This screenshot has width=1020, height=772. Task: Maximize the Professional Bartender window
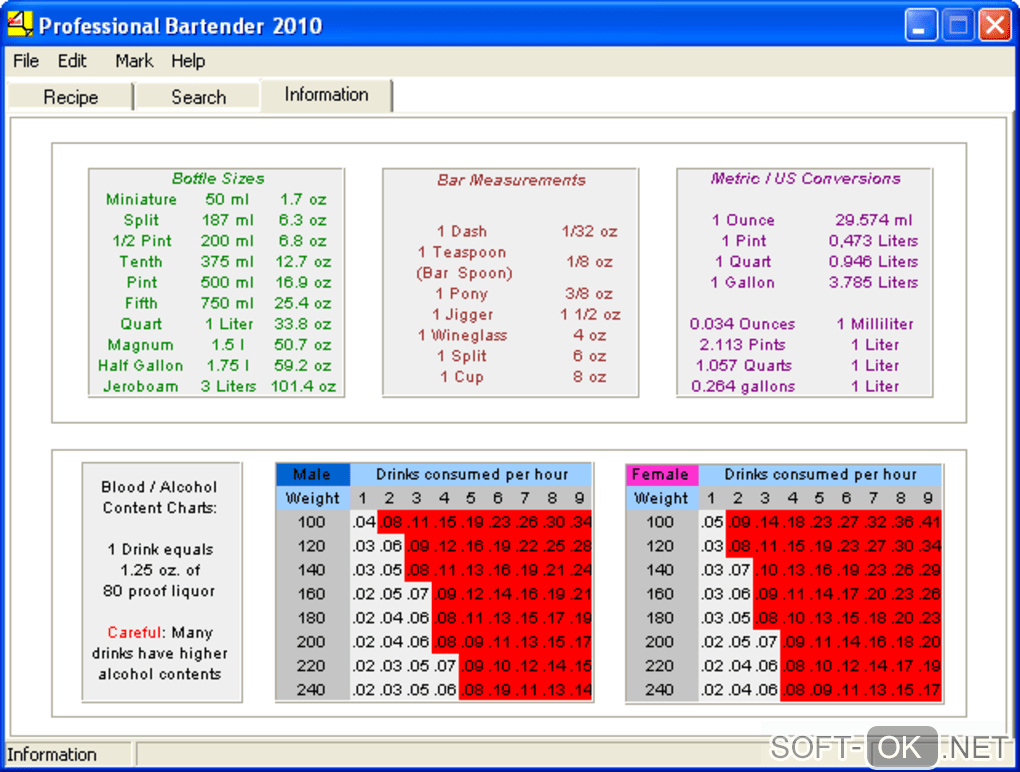[x=958, y=25]
